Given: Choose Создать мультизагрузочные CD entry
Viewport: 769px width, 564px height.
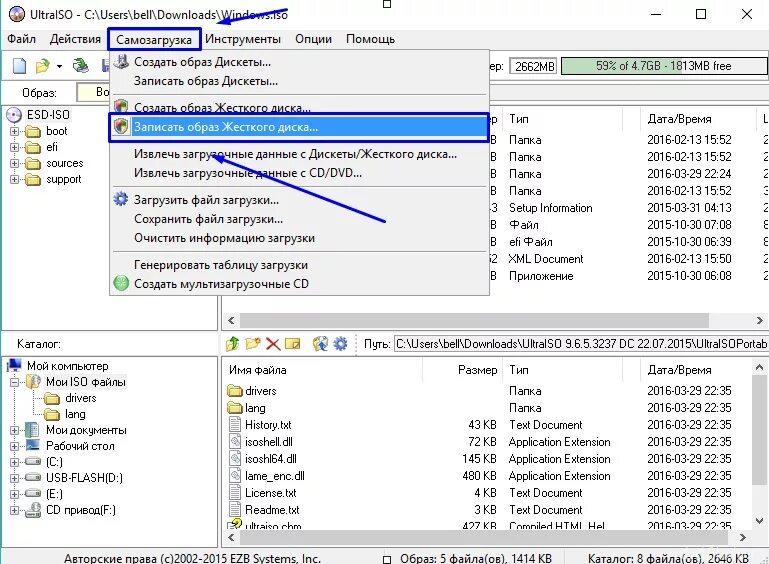Looking at the screenshot, I should [x=299, y=284].
